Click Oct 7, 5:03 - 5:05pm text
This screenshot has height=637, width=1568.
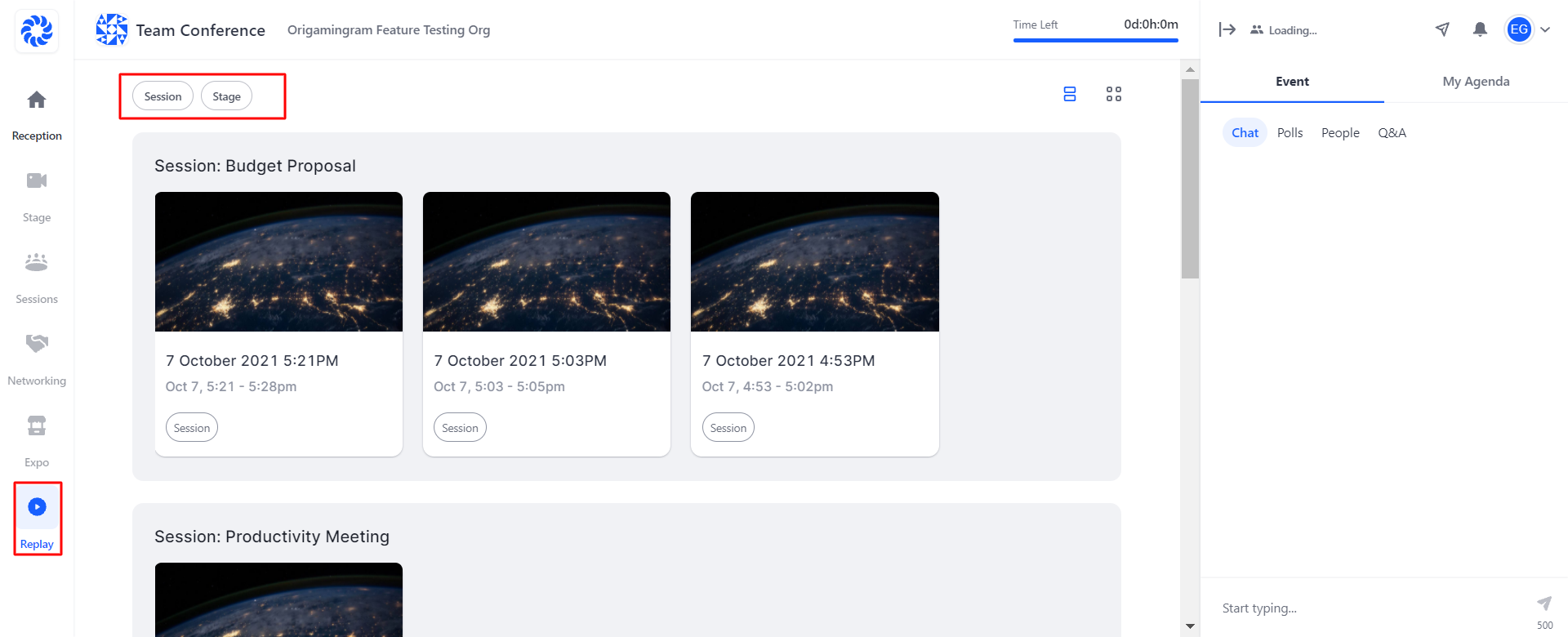pyautogui.click(x=499, y=386)
